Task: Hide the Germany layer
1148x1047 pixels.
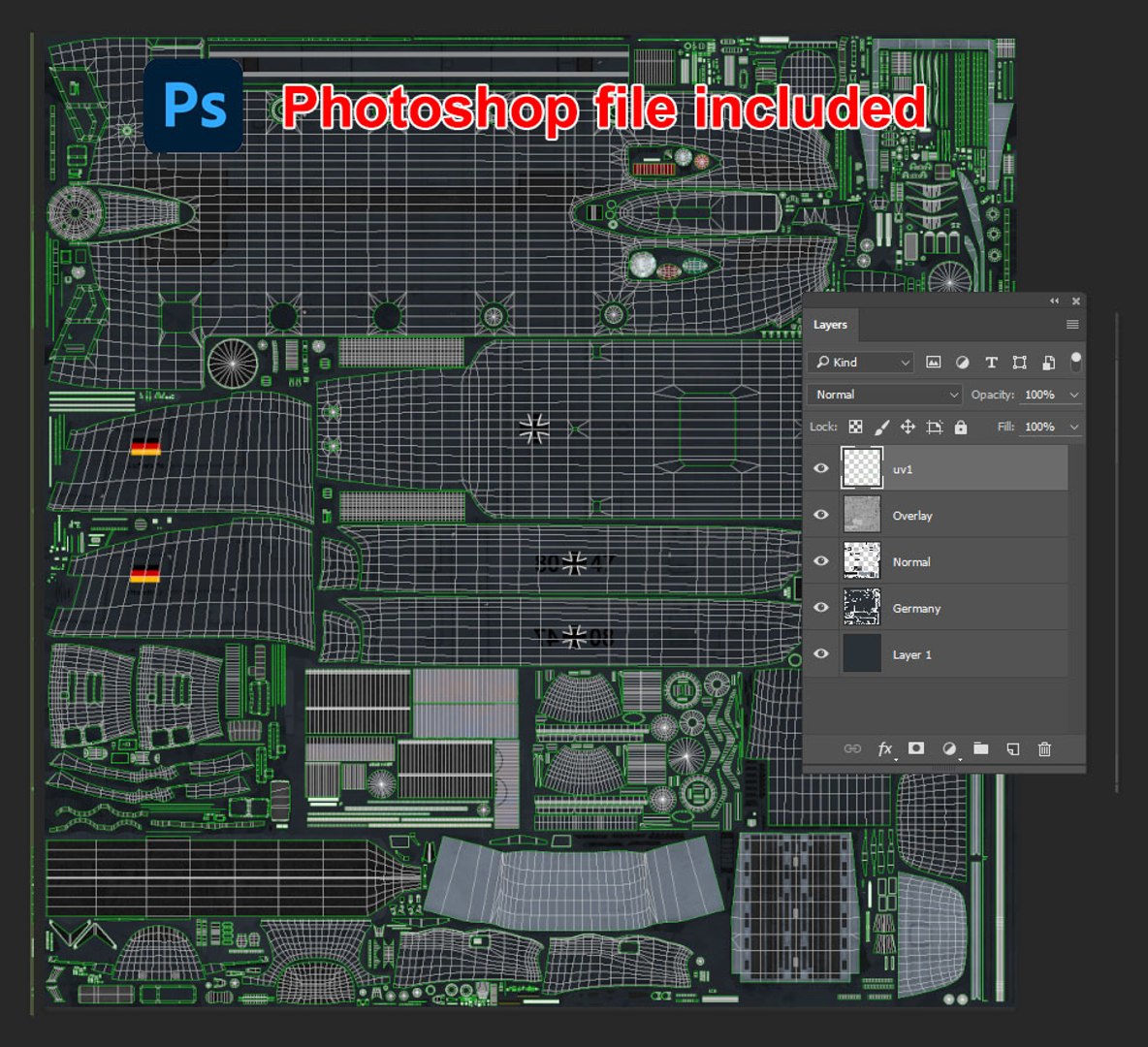Action: pyautogui.click(x=820, y=608)
